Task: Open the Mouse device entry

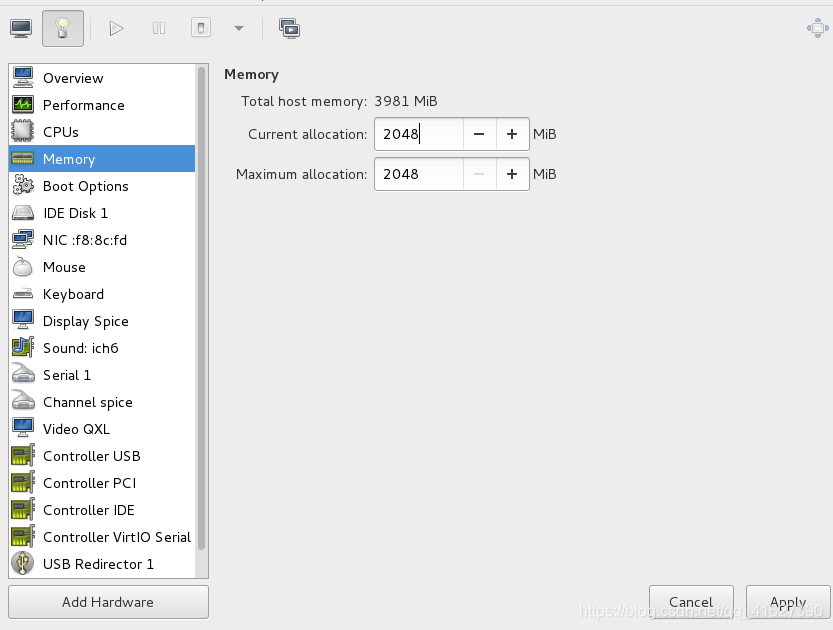Action: 102,267
